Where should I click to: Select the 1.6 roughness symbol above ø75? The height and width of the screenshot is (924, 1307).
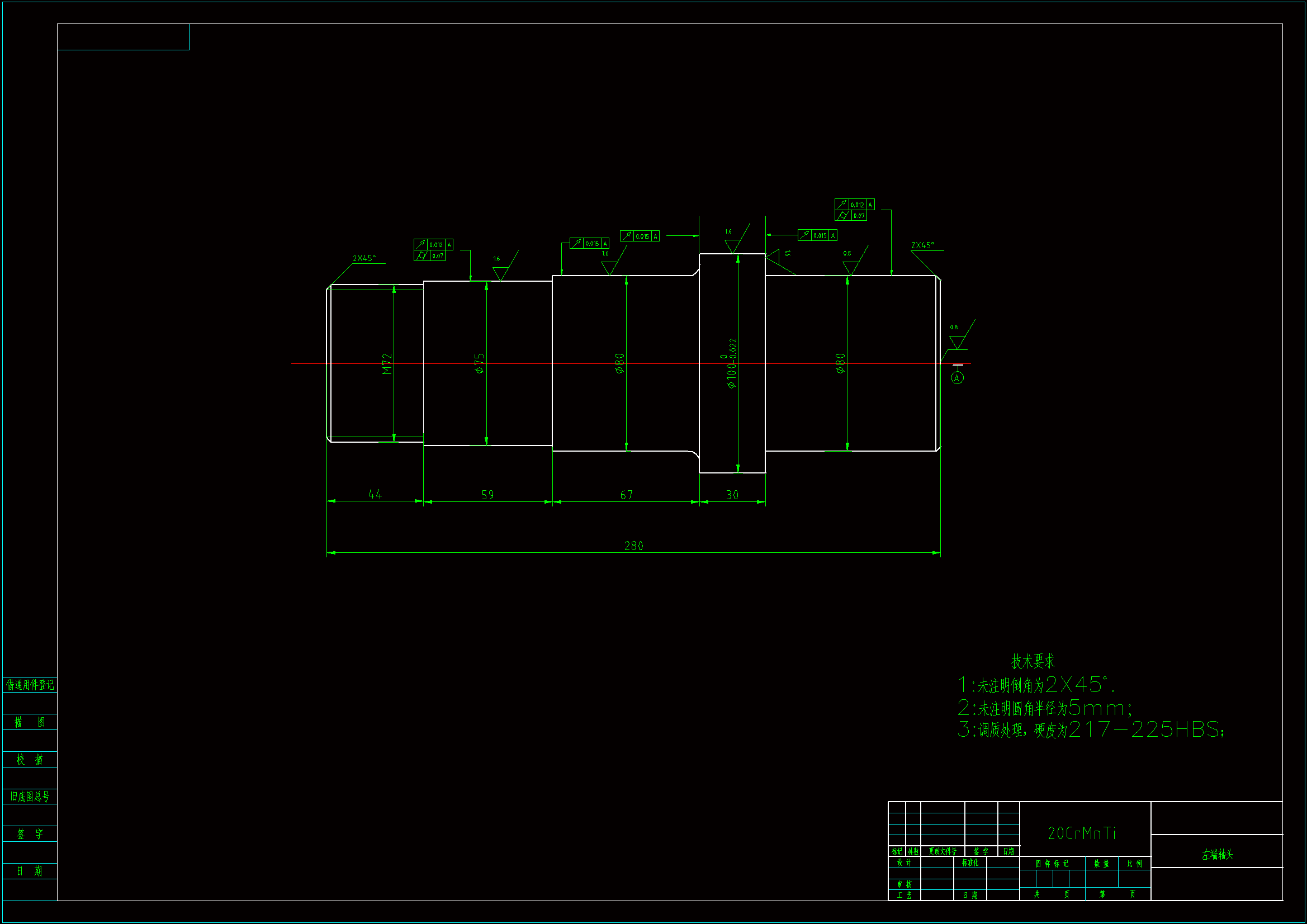click(x=500, y=273)
